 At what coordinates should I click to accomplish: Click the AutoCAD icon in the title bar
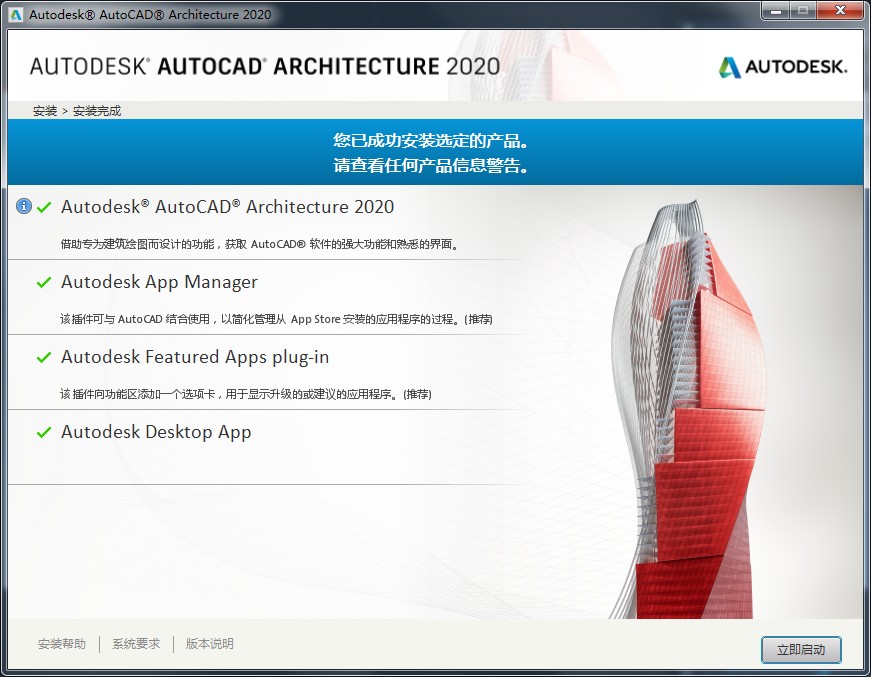pyautogui.click(x=17, y=15)
